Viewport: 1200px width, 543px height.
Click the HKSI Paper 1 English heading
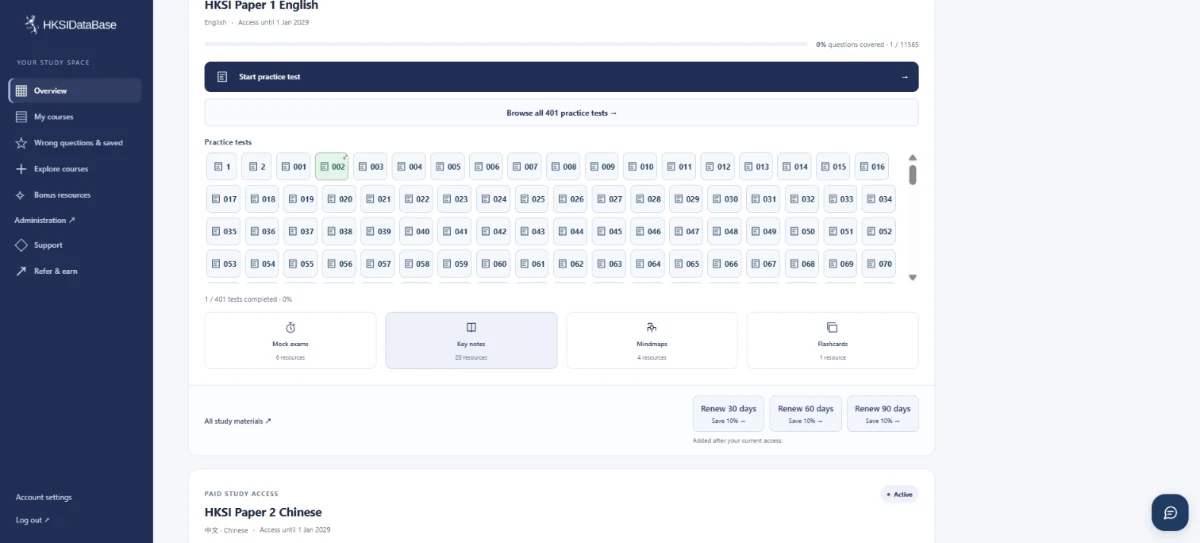tap(261, 6)
